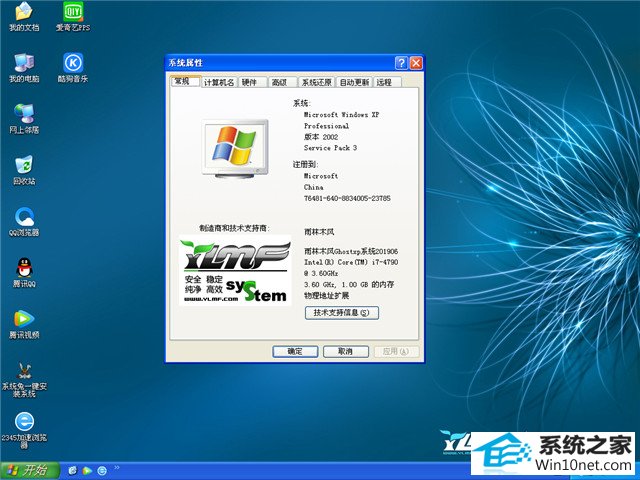Click the help question mark button in the title bar

tap(401, 63)
